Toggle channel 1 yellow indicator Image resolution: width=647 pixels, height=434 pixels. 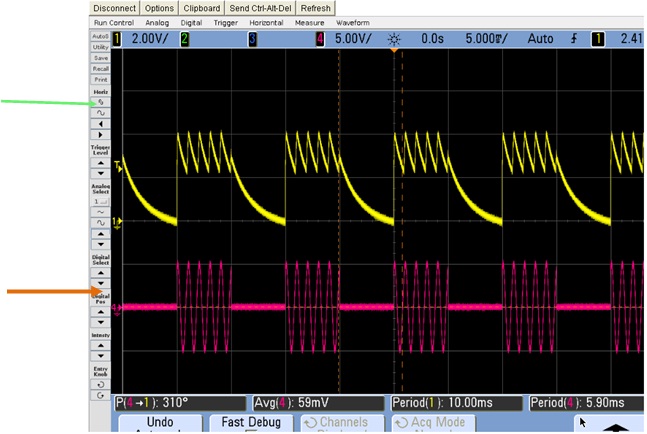[116, 39]
